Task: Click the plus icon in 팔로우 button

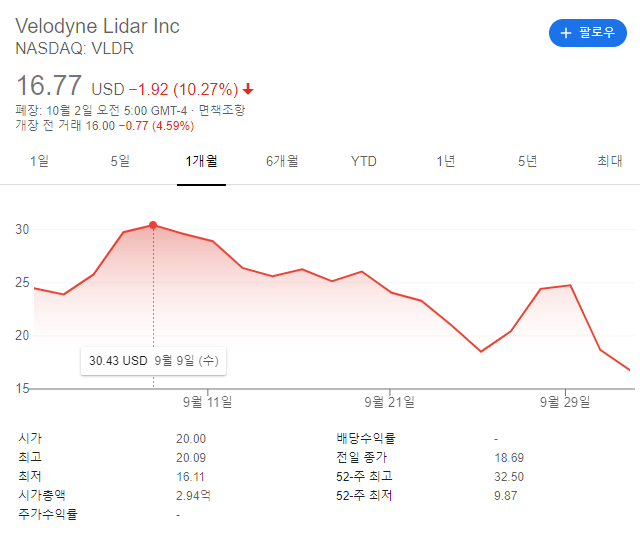Action: [x=566, y=33]
